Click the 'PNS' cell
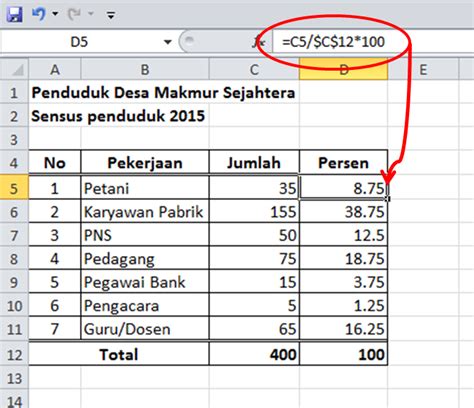 145,235
